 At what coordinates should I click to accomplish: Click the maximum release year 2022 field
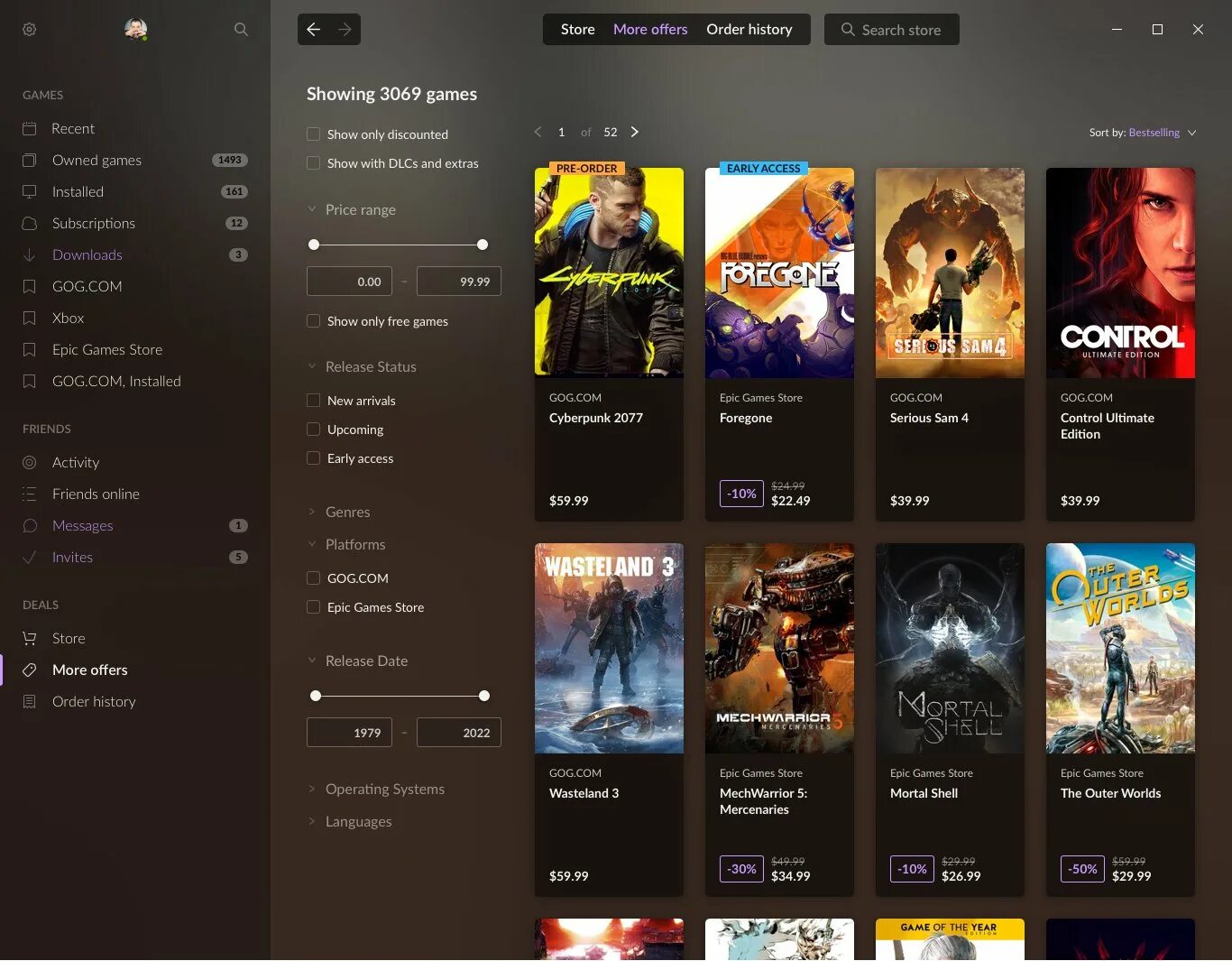coord(459,733)
